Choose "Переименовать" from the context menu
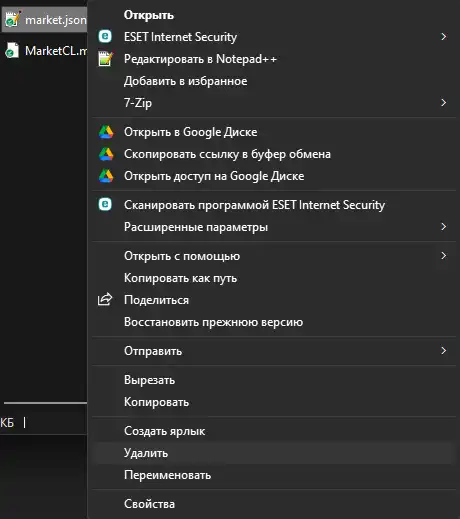Image resolution: width=460 pixels, height=519 pixels. click(x=167, y=475)
